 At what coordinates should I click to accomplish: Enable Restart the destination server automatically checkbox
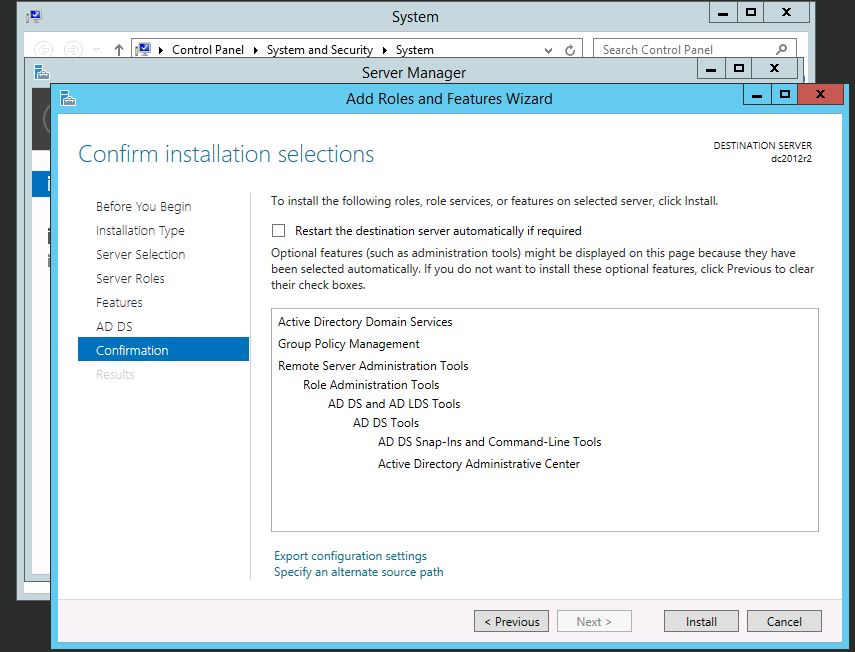[278, 231]
